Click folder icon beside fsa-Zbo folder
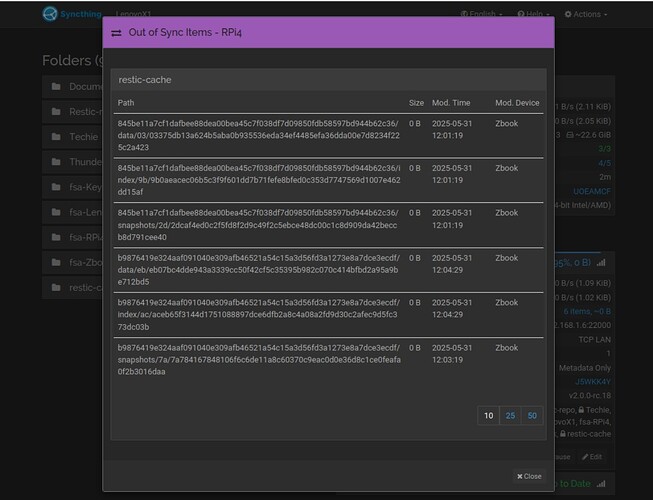Viewport: 653px width, 500px height. click(x=56, y=263)
